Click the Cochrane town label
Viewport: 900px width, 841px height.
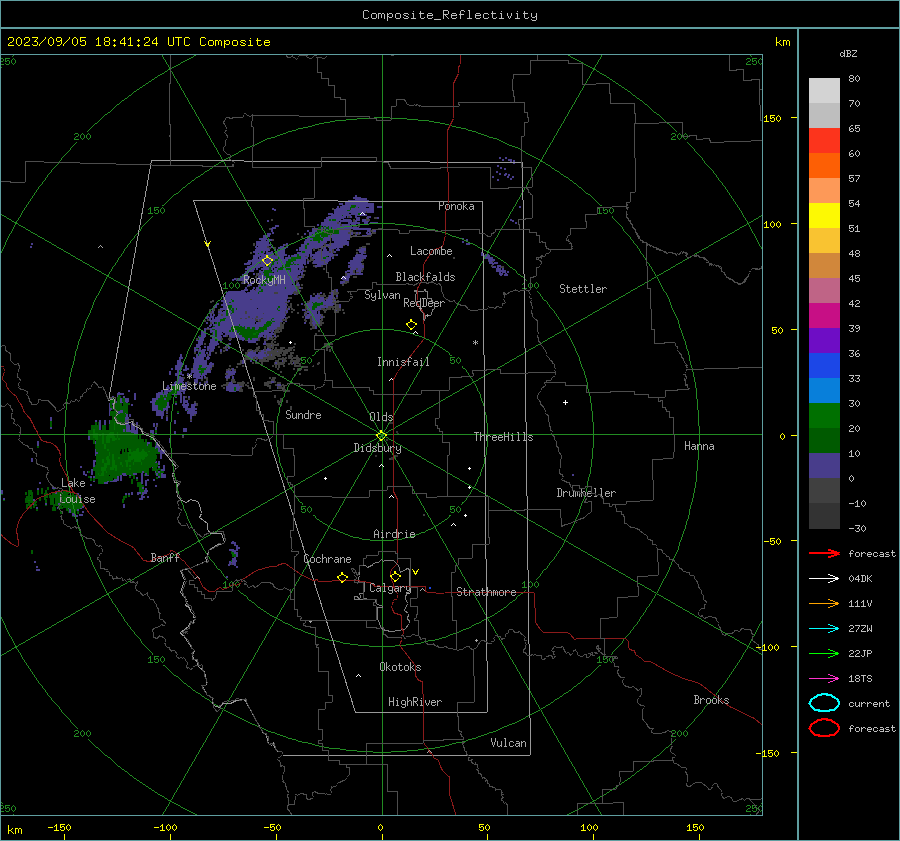[327, 559]
